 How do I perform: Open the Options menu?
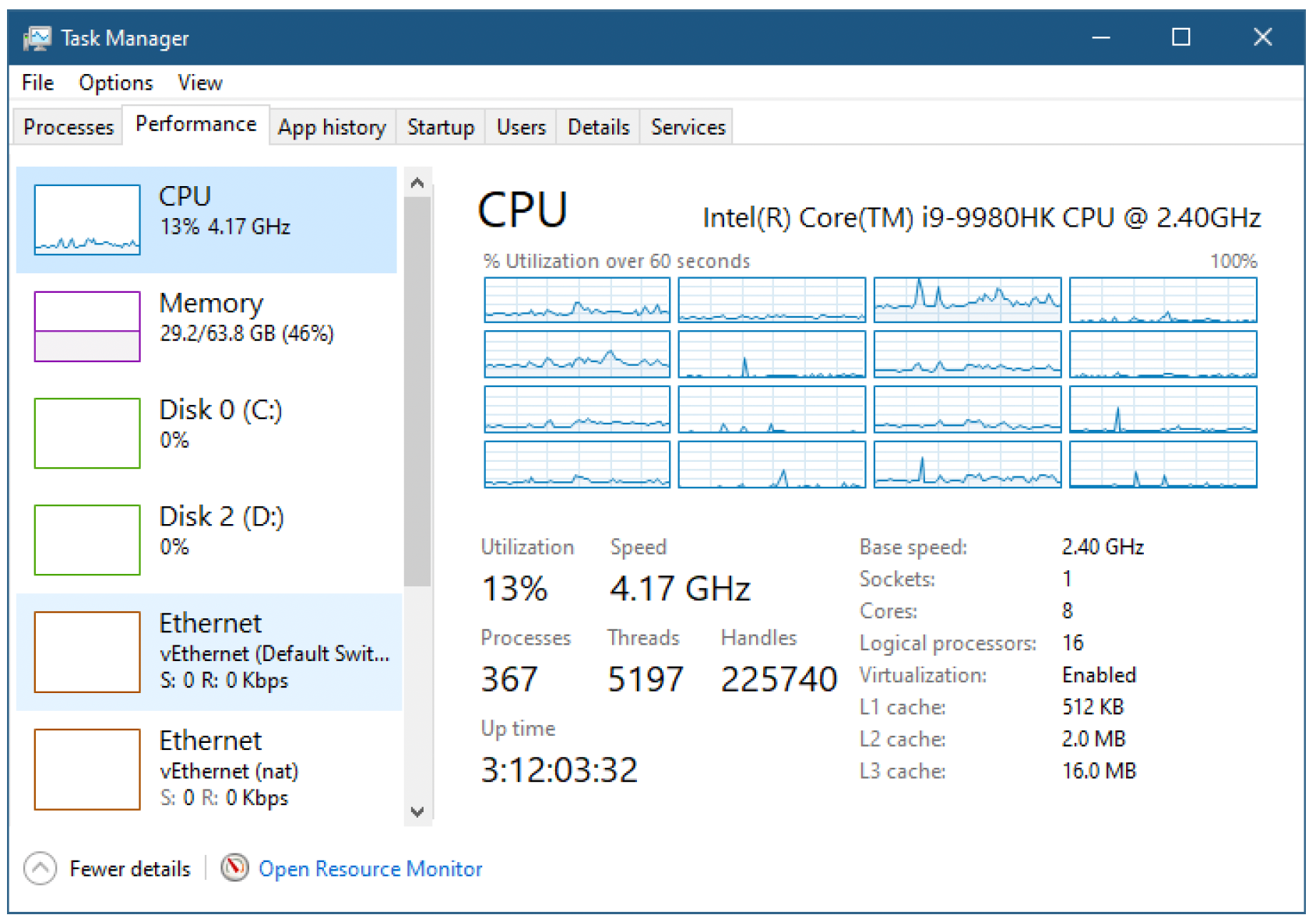(116, 83)
